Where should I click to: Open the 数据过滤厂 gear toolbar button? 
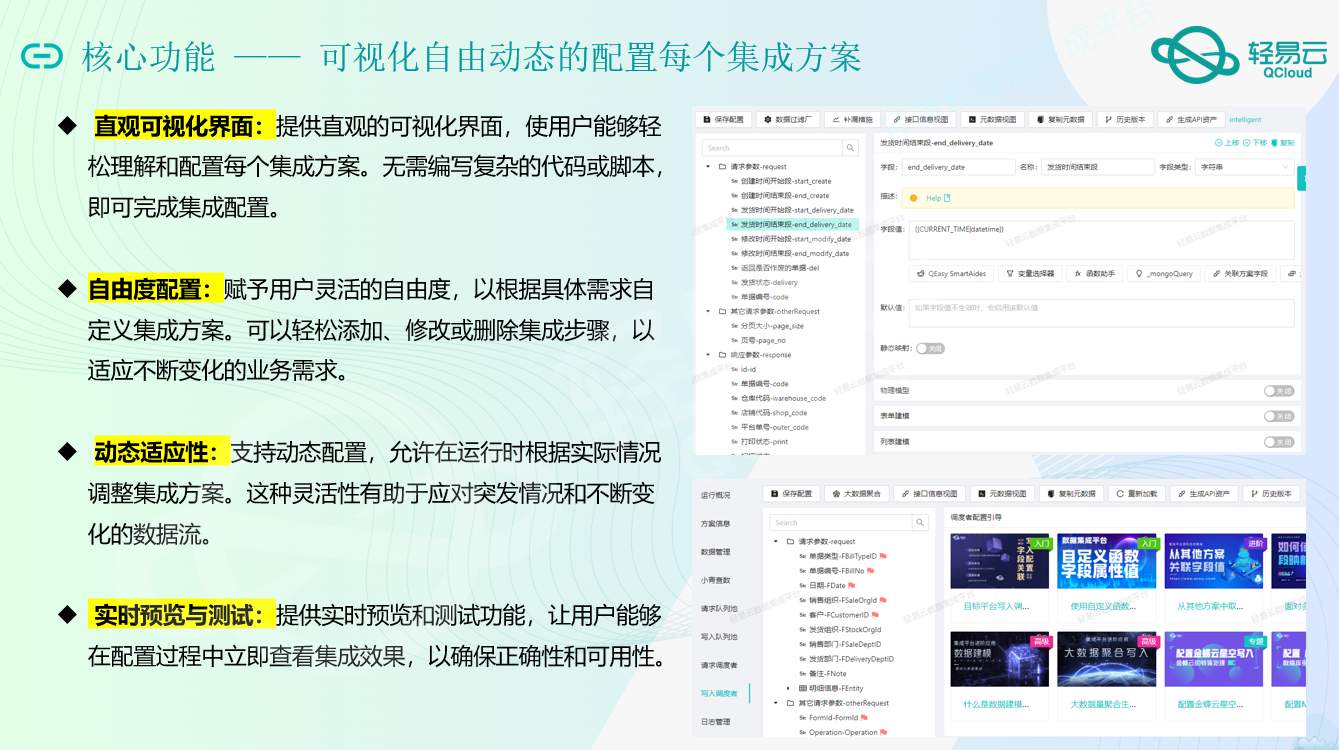pos(787,119)
